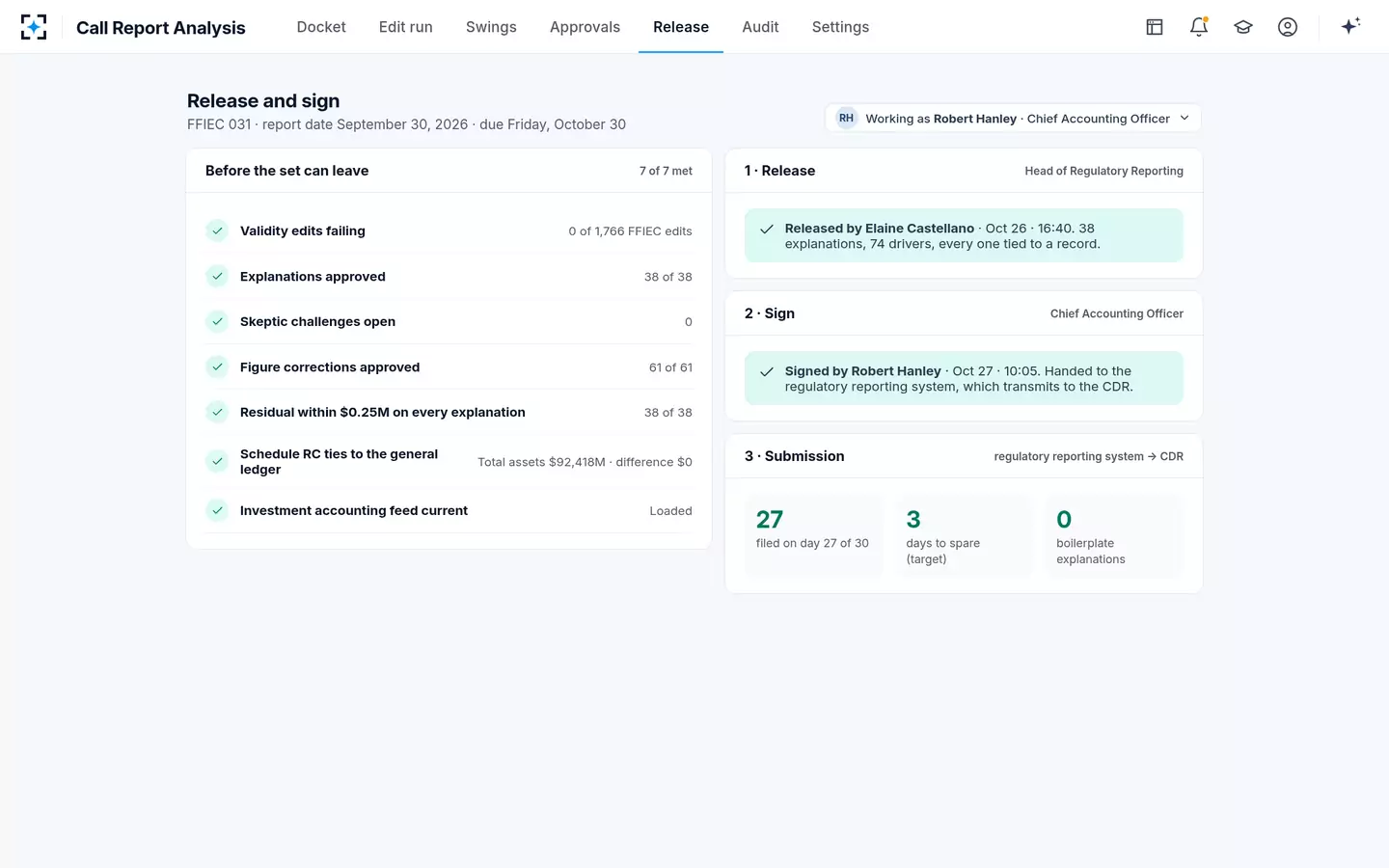The height and width of the screenshot is (868, 1389).
Task: Click regulatory reporting system → CDR label
Action: pos(1088,456)
